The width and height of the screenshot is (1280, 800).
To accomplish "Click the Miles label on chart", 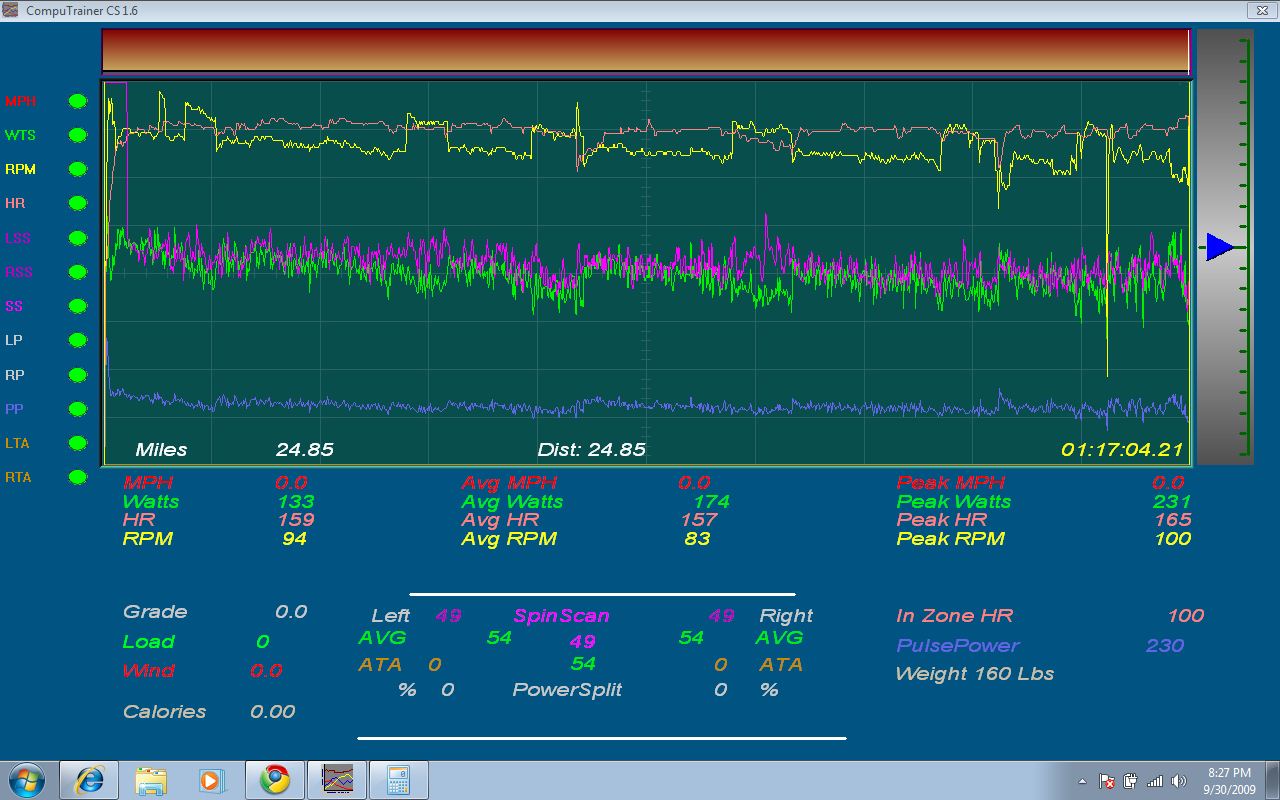I will [x=161, y=450].
